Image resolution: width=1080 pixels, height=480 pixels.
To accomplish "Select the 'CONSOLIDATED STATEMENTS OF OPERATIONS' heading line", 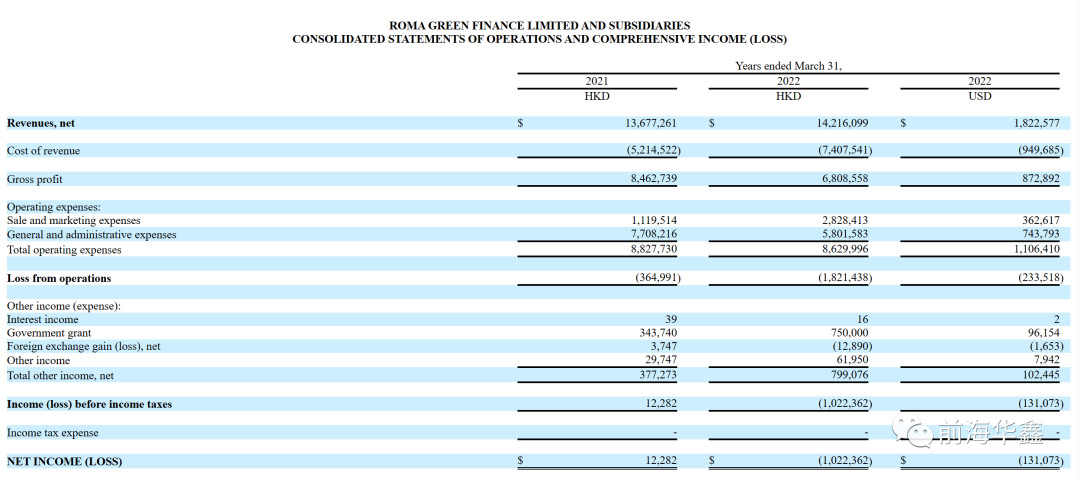I will coord(539,39).
